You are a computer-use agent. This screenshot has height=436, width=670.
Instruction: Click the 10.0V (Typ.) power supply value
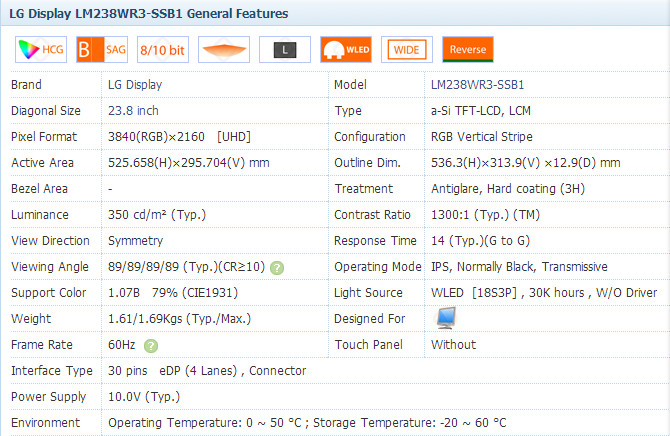144,397
